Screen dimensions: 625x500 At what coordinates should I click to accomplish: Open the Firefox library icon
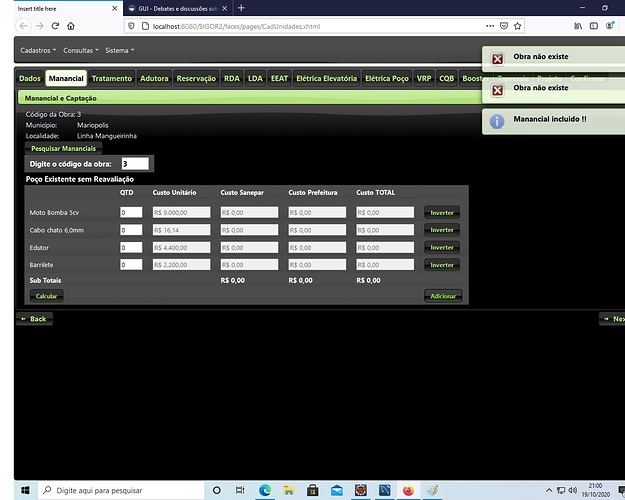pos(578,26)
